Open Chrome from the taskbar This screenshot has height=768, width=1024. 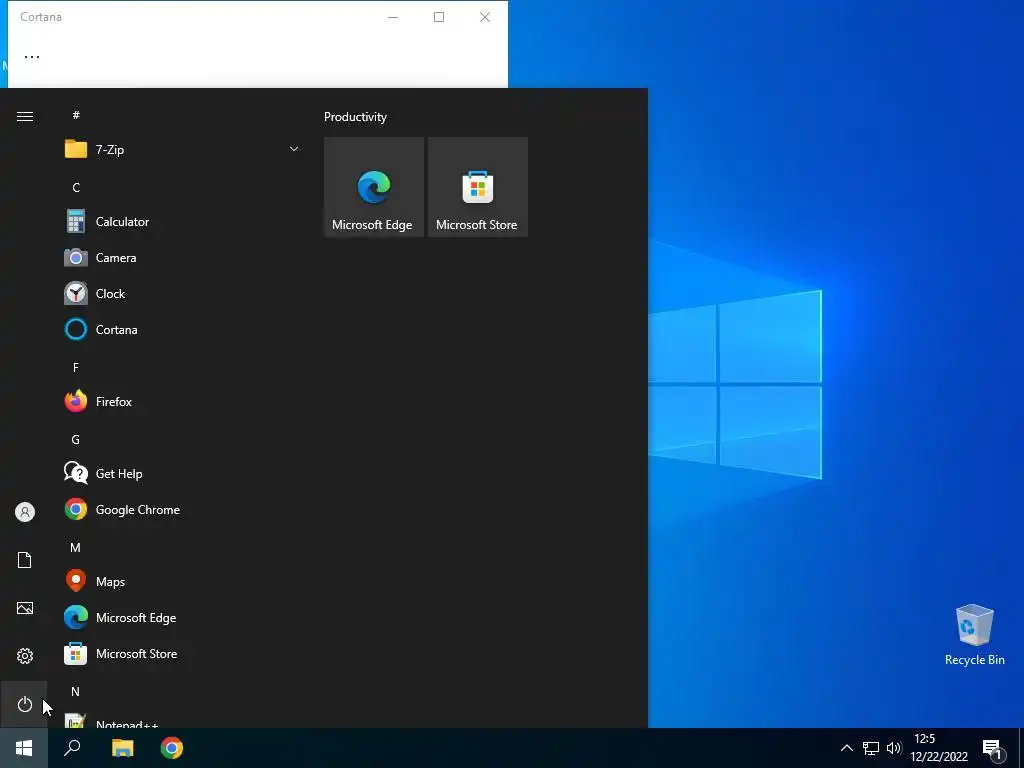coord(172,748)
